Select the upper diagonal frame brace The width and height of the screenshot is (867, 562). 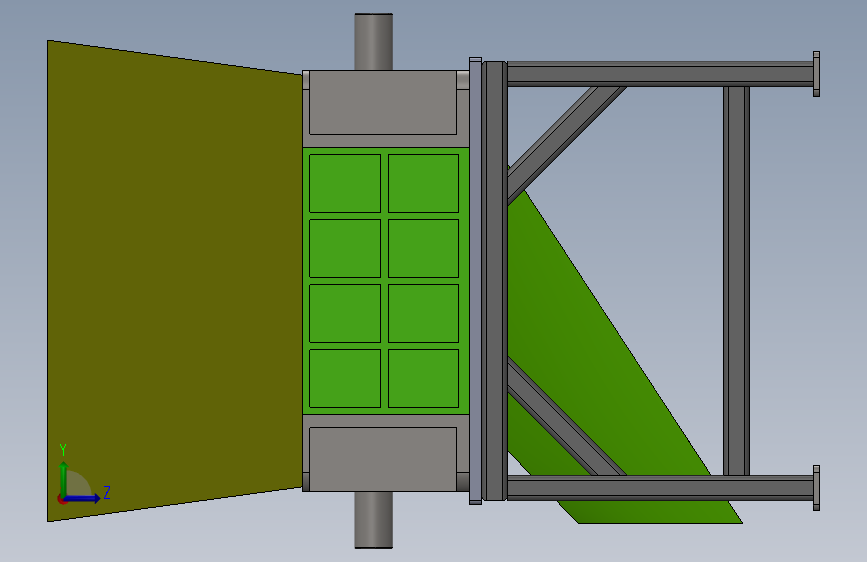pyautogui.click(x=565, y=145)
